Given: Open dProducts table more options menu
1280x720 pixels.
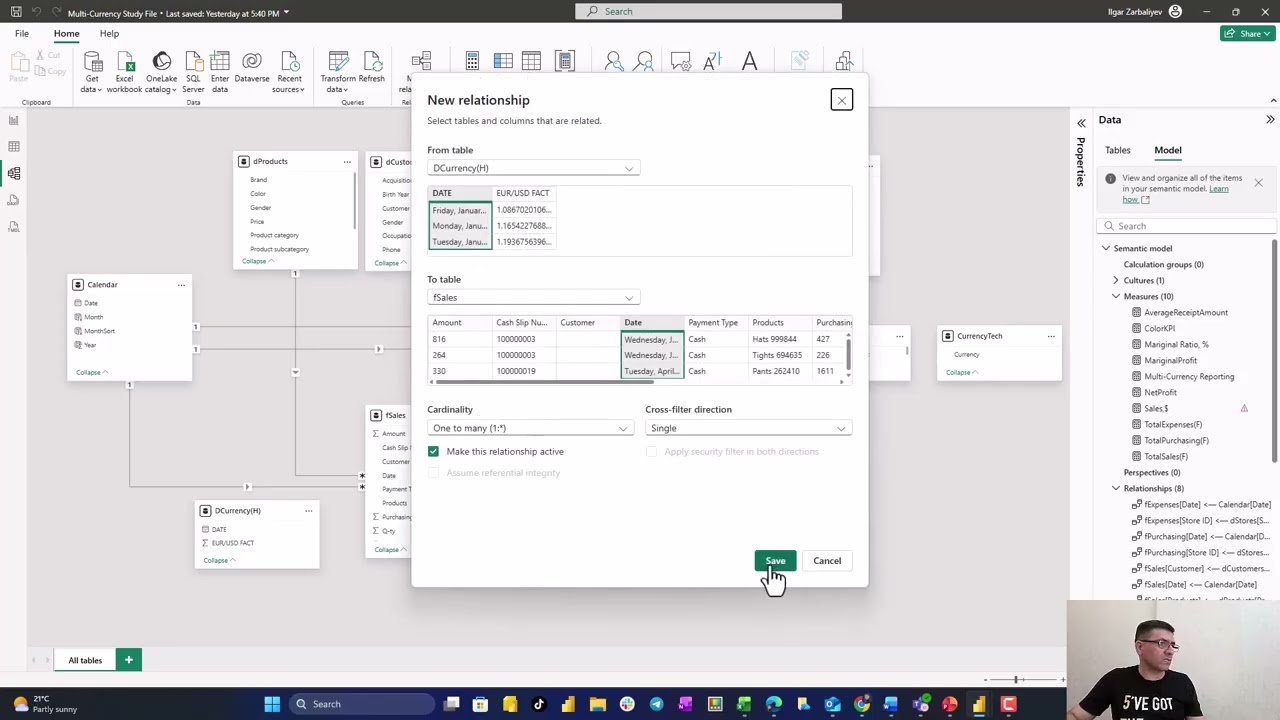Looking at the screenshot, I should click(347, 161).
